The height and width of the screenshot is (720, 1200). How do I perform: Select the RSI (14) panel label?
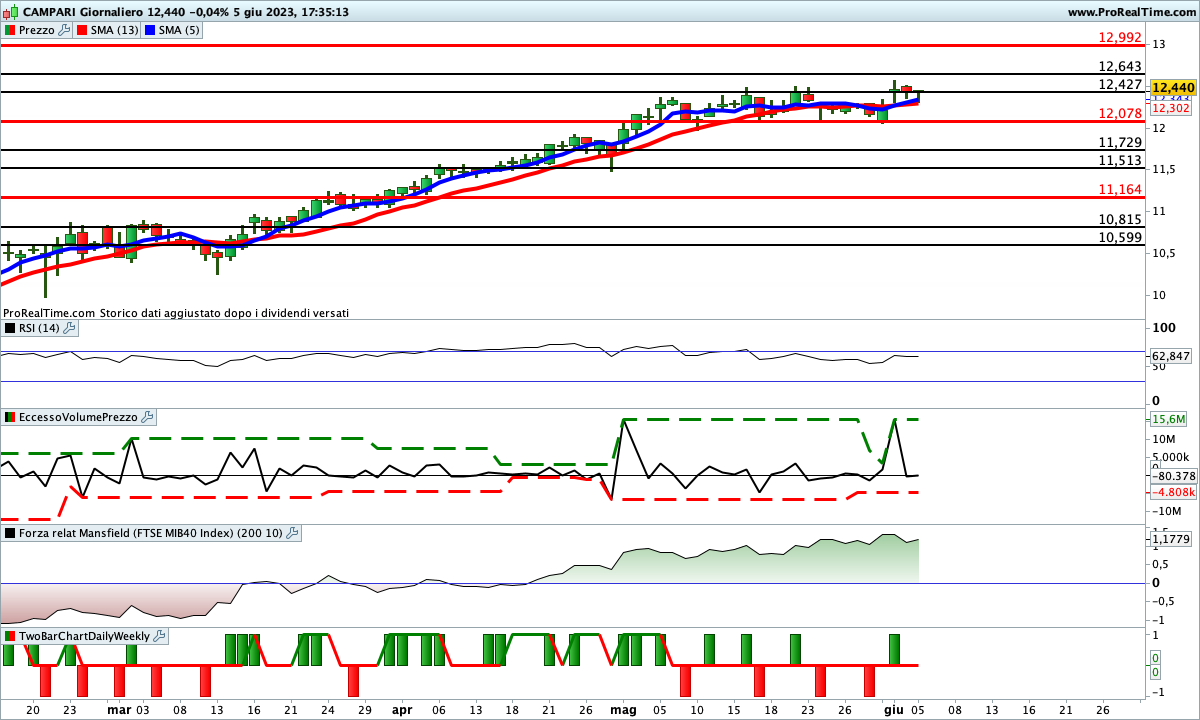pos(40,327)
